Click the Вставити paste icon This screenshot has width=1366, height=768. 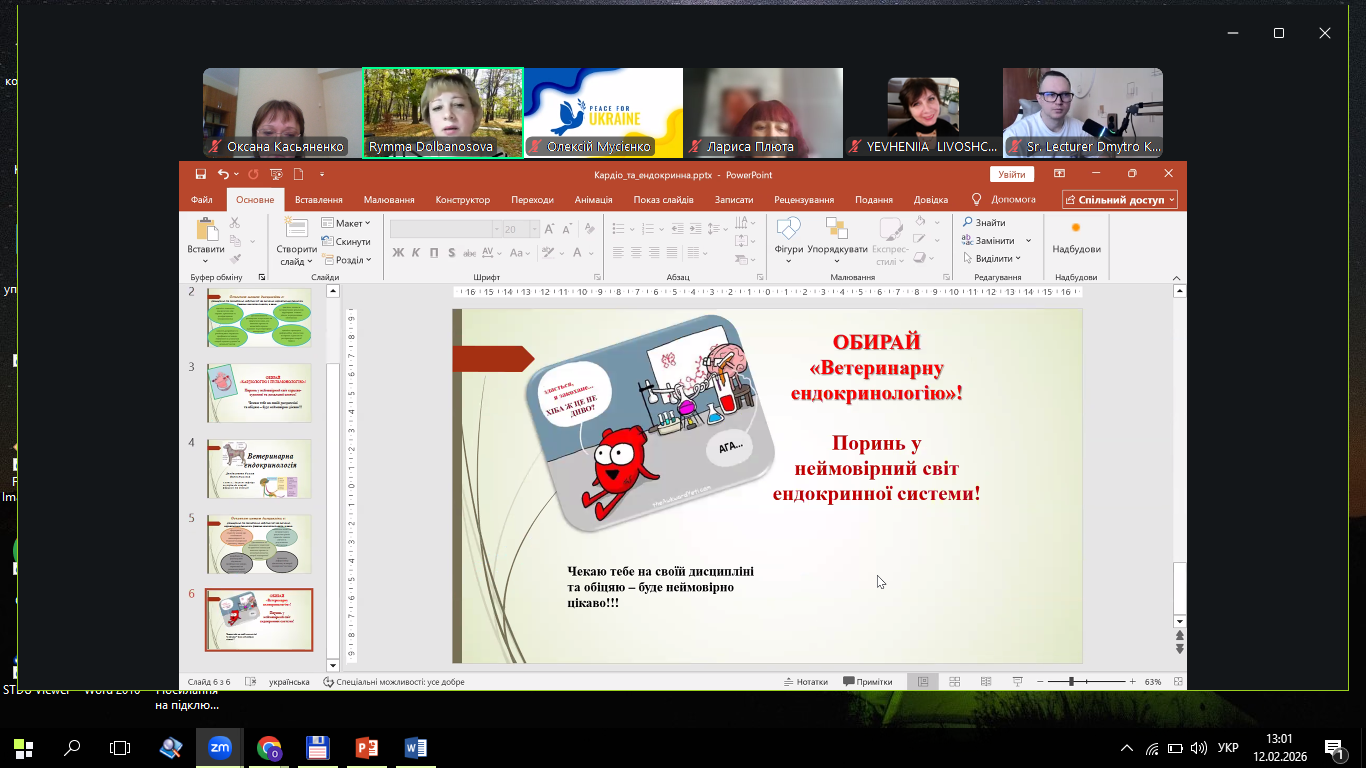[x=206, y=230]
